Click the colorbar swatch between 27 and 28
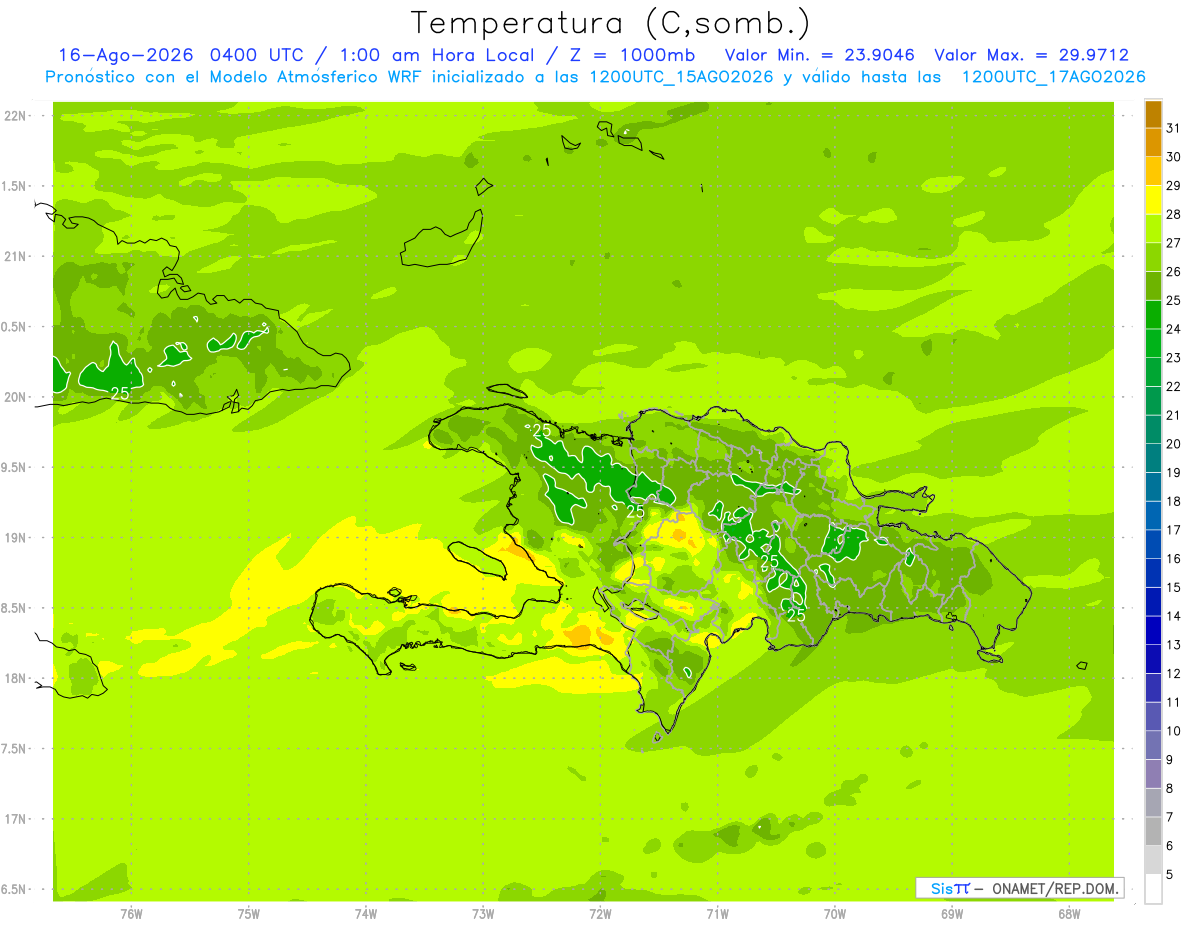The height and width of the screenshot is (927, 1200). pyautogui.click(x=1153, y=229)
